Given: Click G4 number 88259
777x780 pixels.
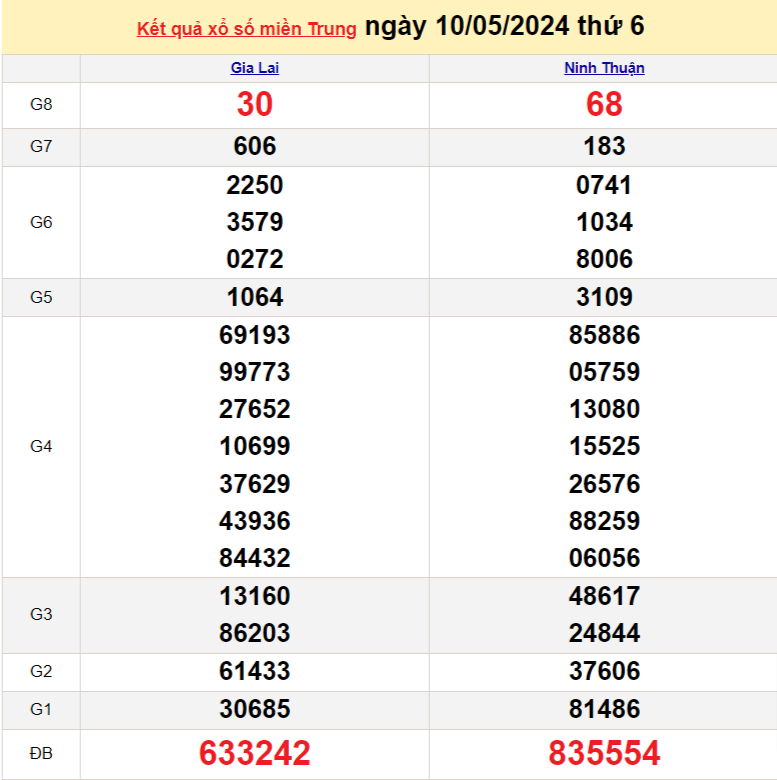Looking at the screenshot, I should (x=604, y=521).
